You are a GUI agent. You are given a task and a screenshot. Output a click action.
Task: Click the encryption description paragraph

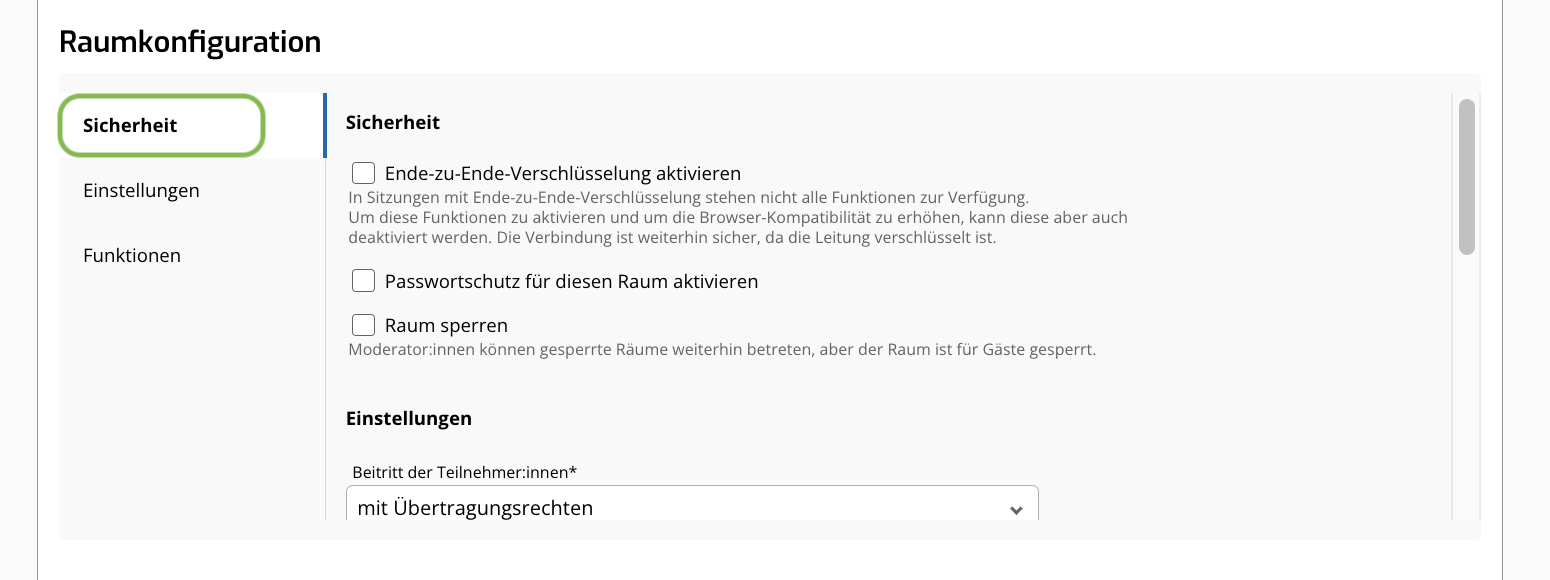[x=737, y=217]
